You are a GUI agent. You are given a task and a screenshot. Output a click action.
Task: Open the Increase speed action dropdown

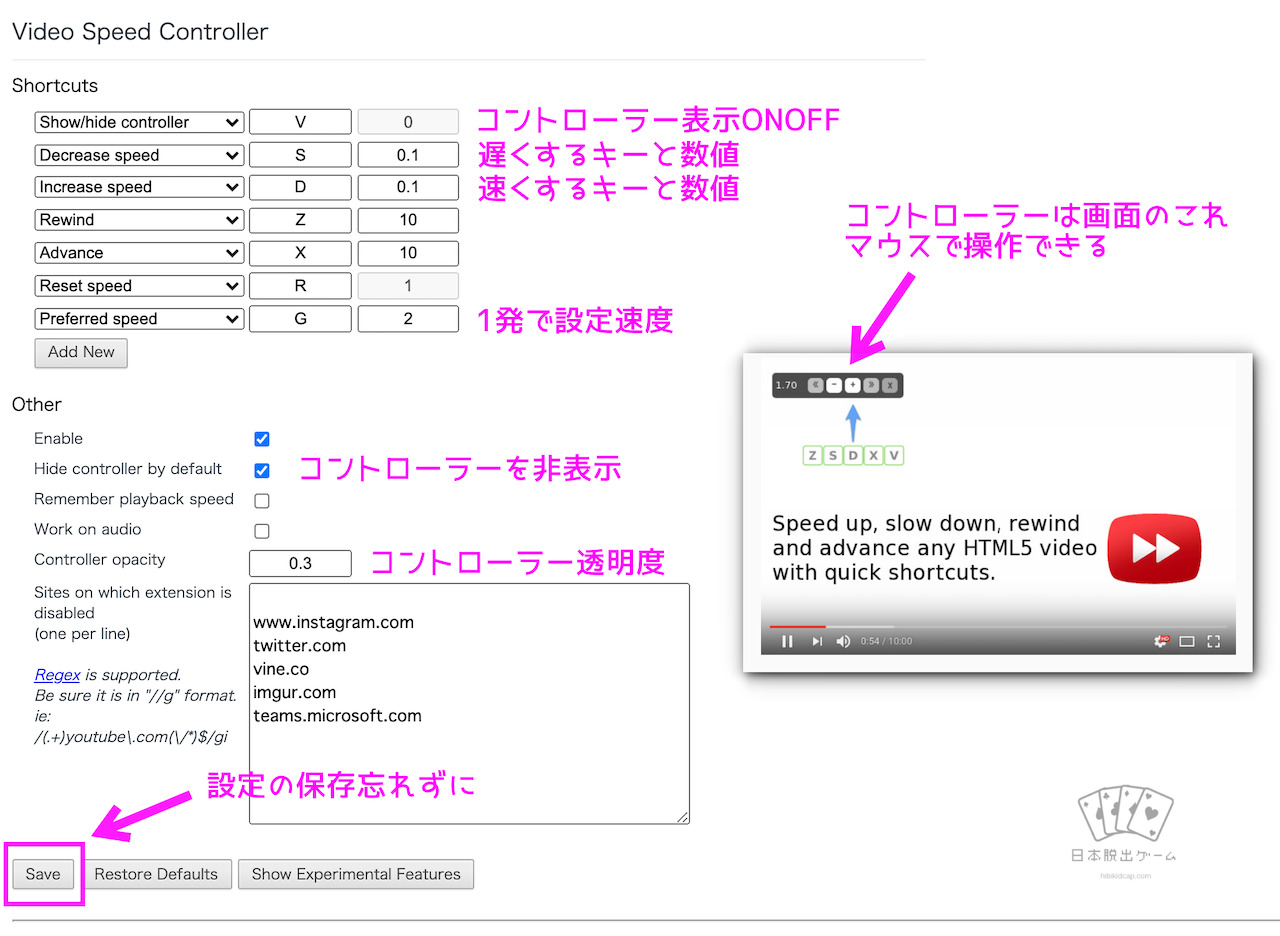click(139, 187)
